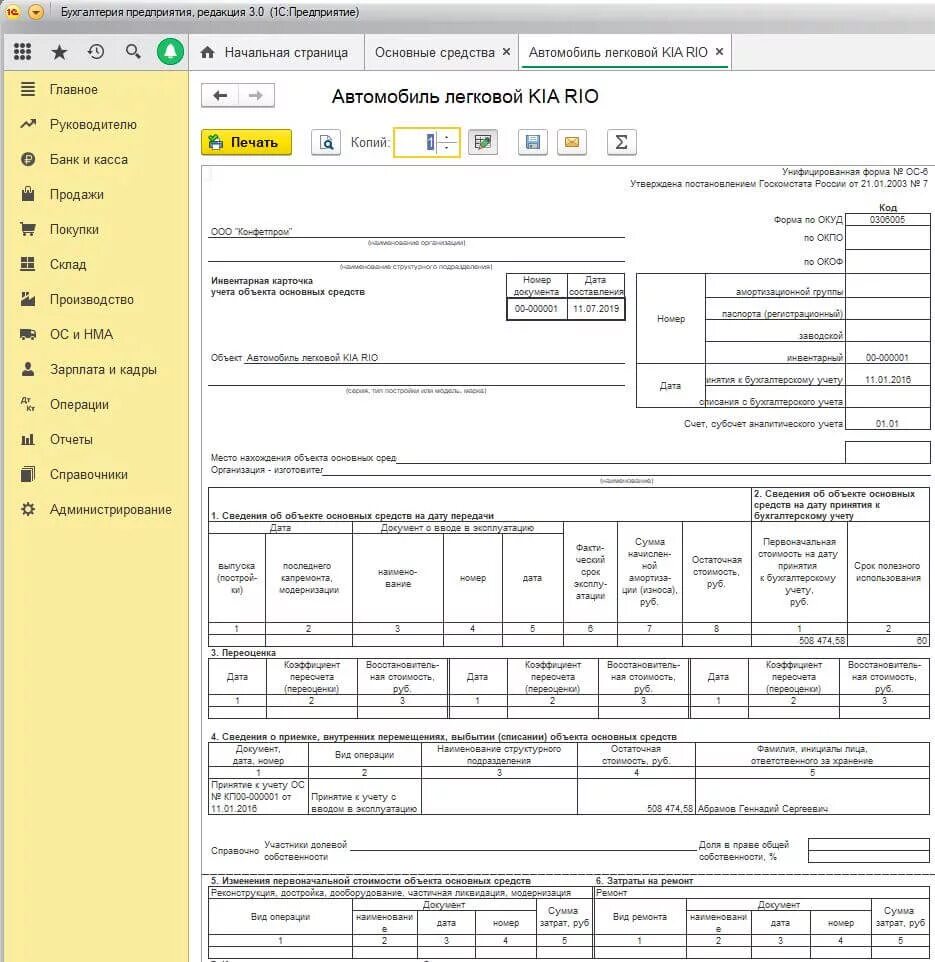
Task: Click organization name ООО "Конфетпром"
Action: click(251, 232)
